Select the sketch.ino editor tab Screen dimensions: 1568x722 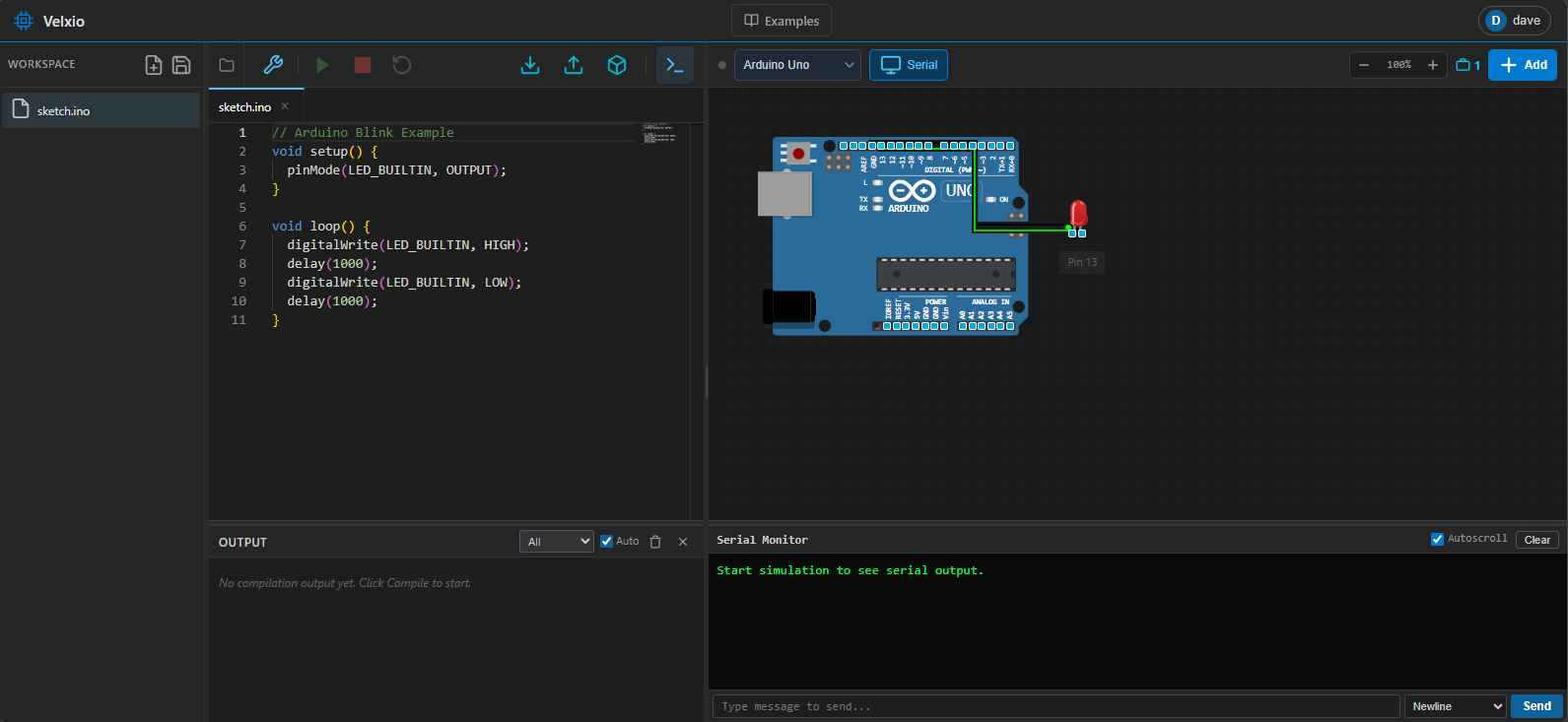244,106
